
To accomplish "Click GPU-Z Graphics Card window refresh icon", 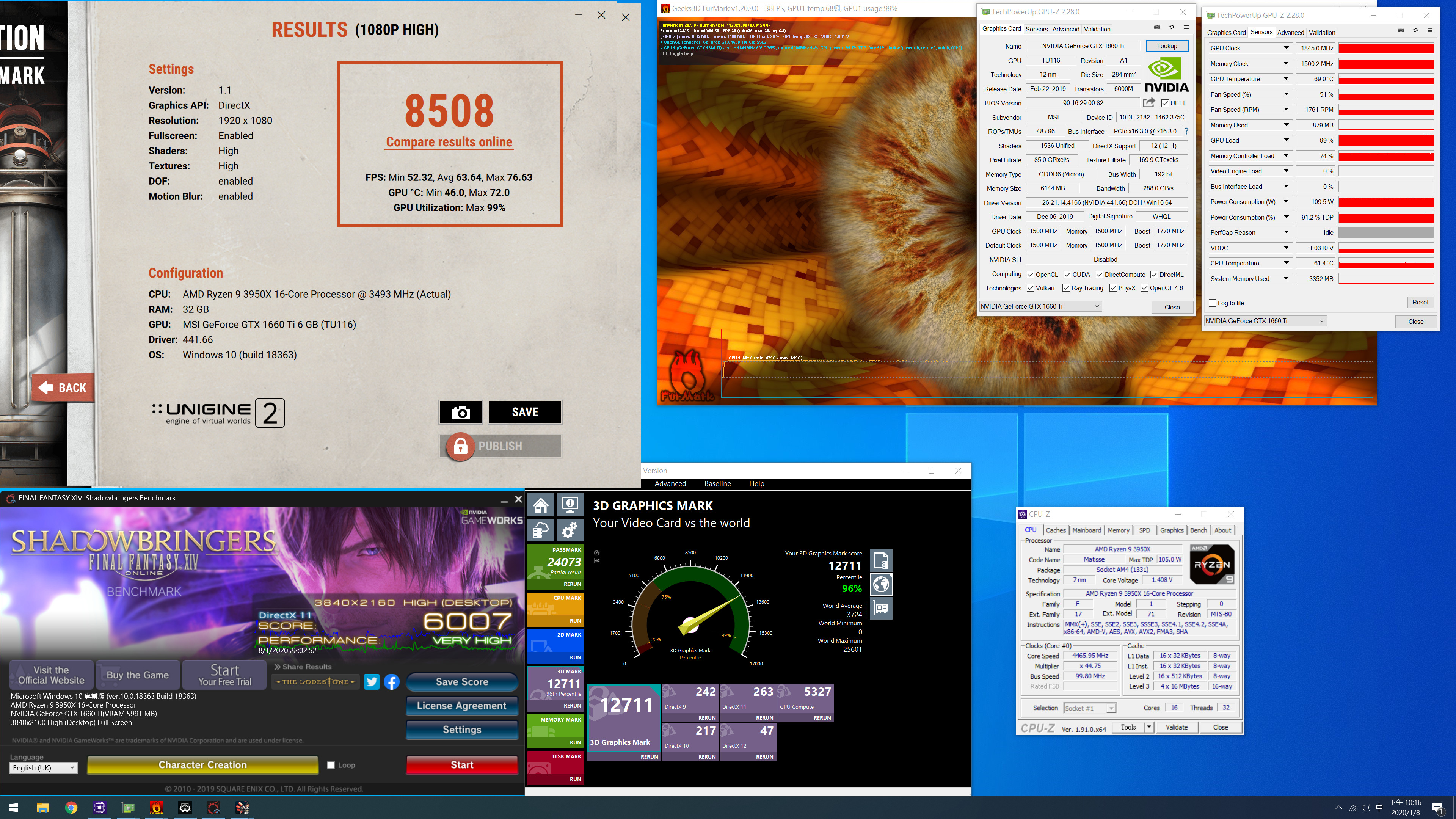I will pyautogui.click(x=1172, y=27).
